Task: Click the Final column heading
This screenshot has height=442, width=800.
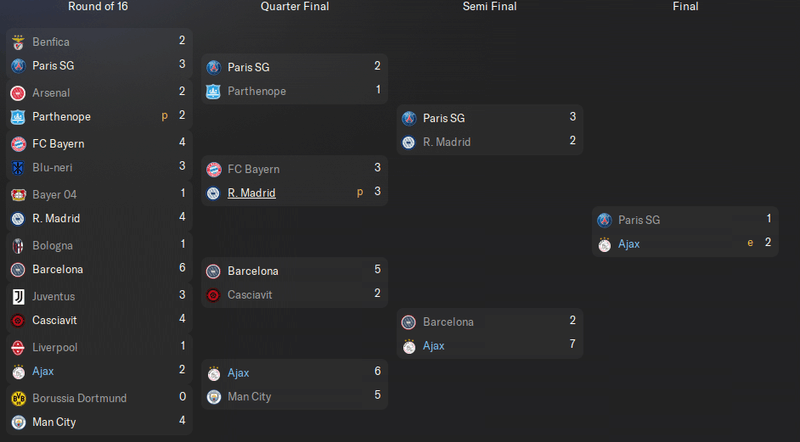Action: pyautogui.click(x=685, y=6)
